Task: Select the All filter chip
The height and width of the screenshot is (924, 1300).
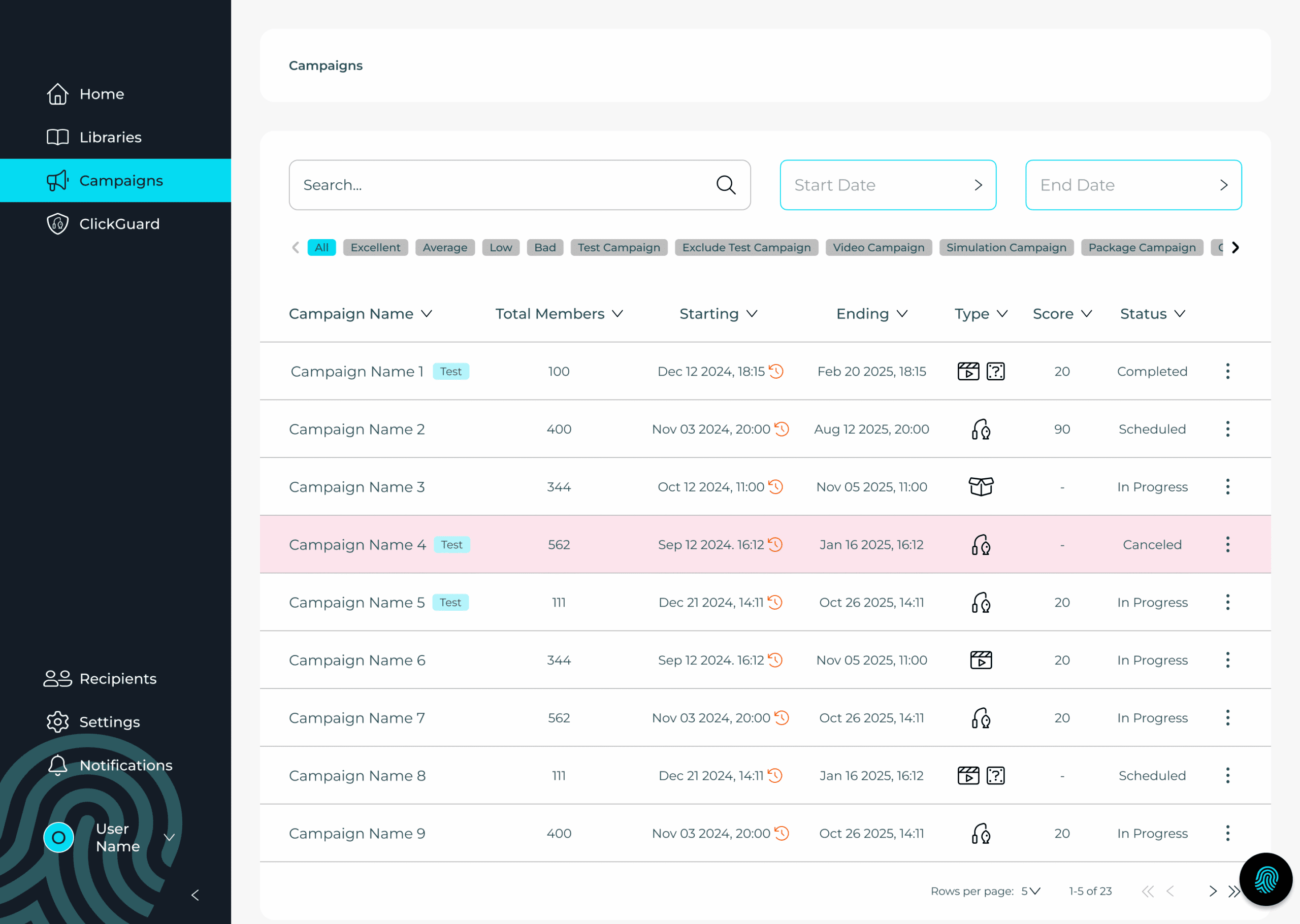Action: pos(321,248)
